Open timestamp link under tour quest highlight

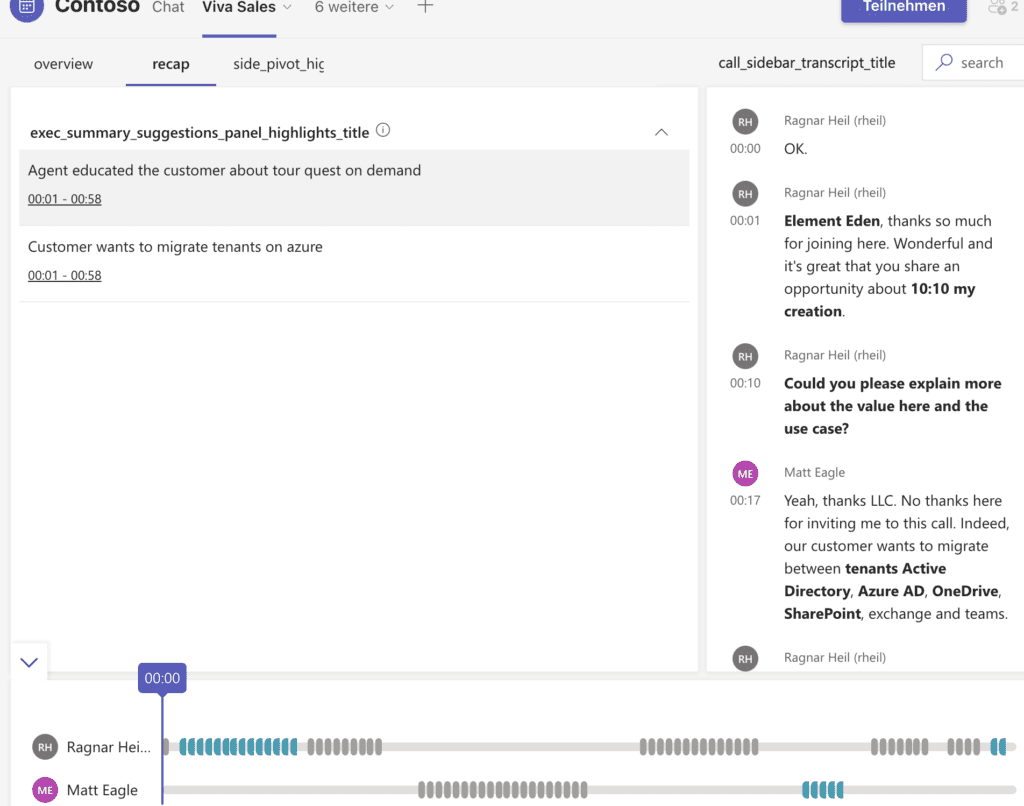coord(64,199)
